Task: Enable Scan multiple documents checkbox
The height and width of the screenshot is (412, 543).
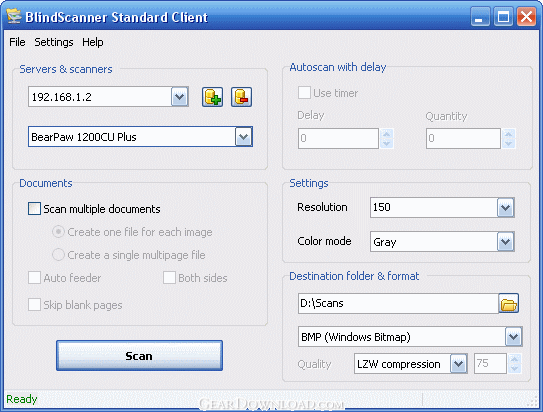Action: [x=34, y=209]
